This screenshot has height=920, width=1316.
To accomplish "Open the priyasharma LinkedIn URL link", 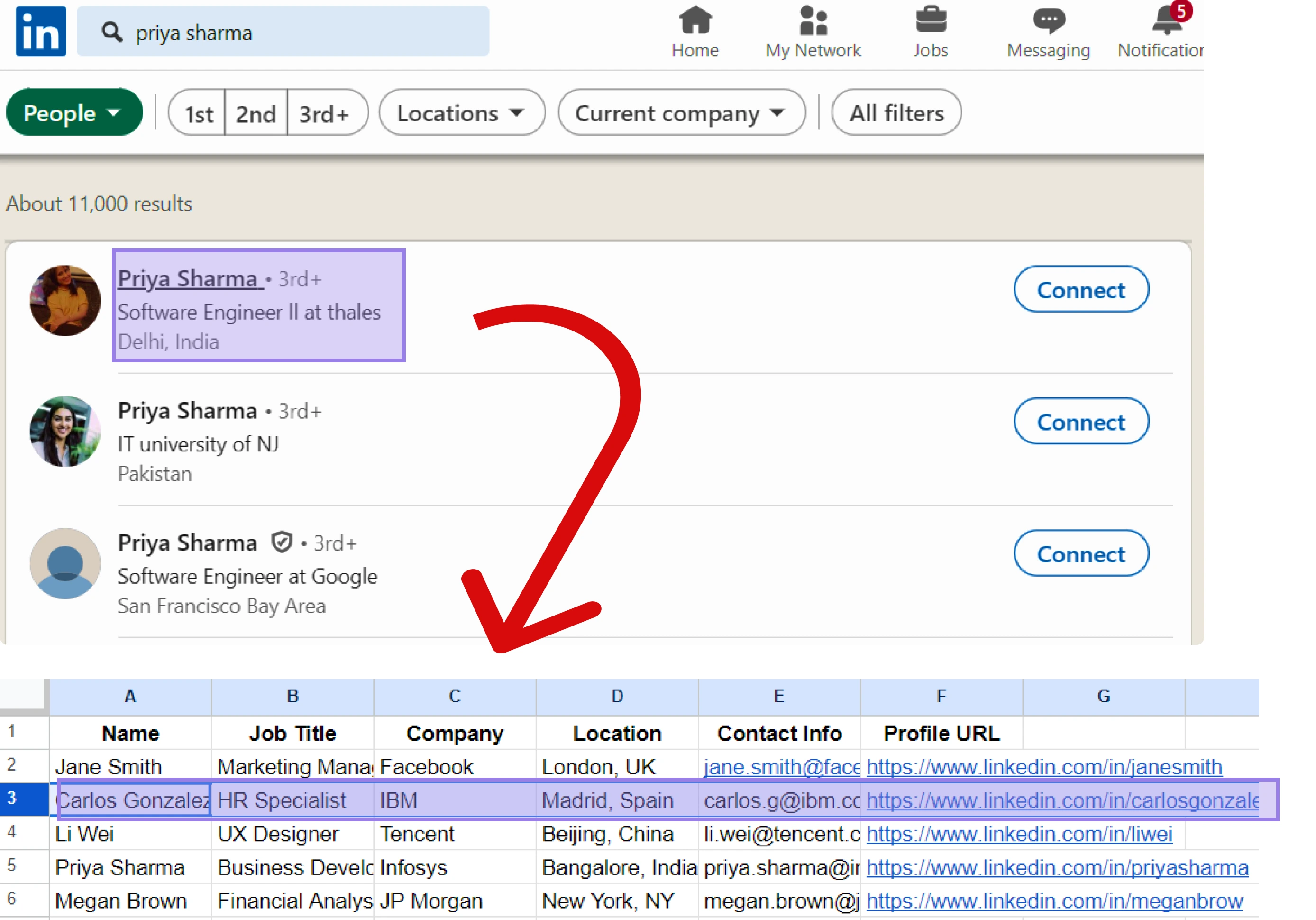I will (1057, 867).
